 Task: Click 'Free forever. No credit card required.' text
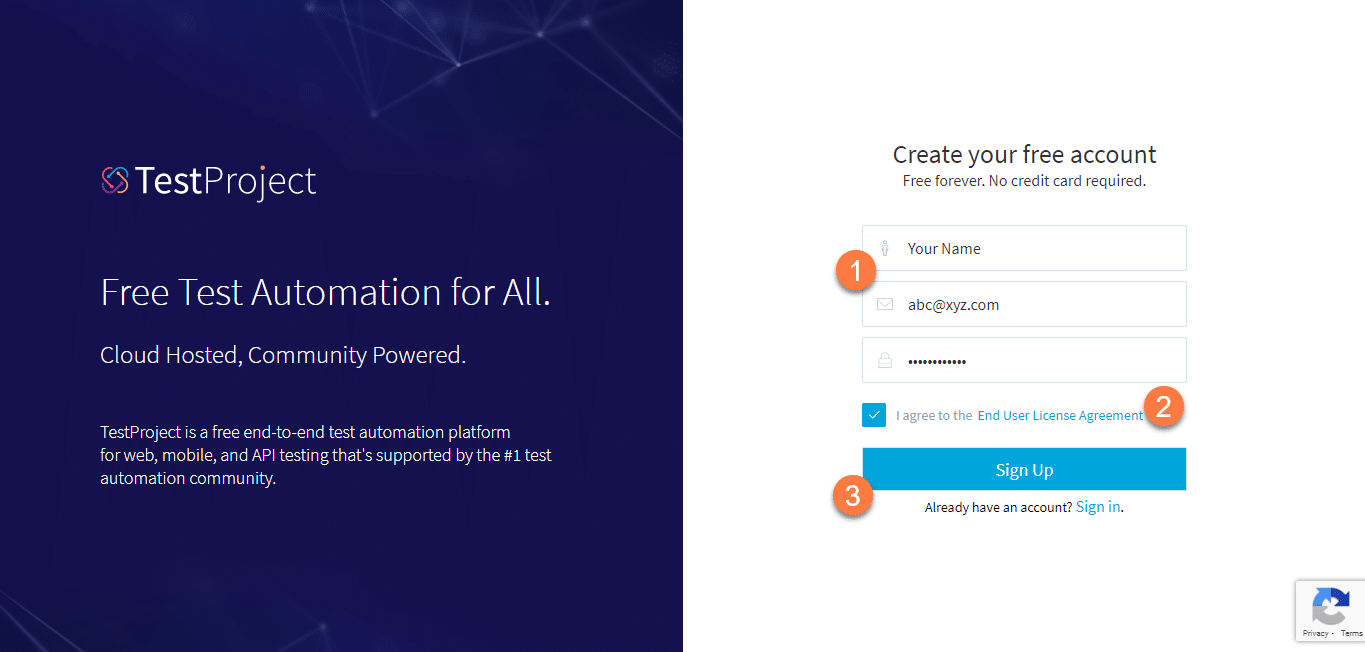[1024, 182]
